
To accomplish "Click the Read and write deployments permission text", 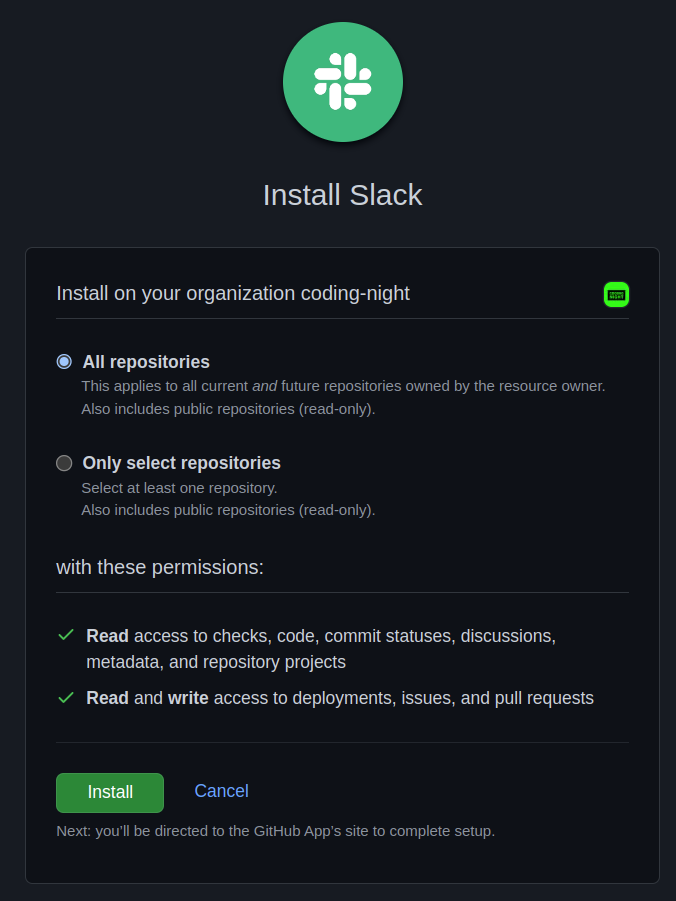I will click(x=340, y=698).
